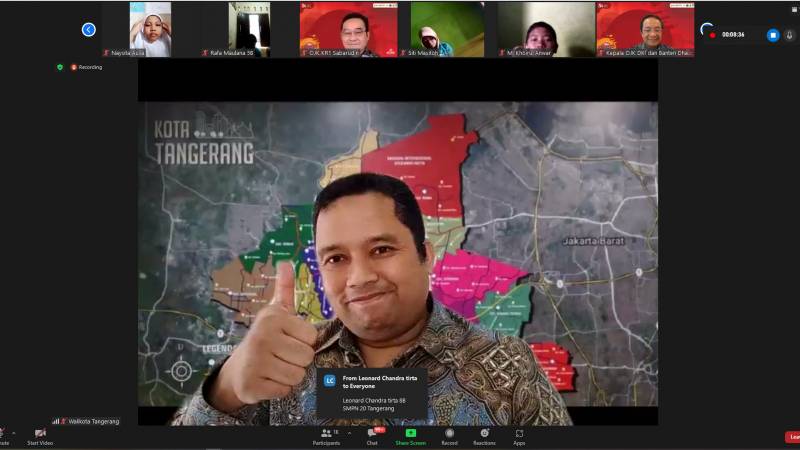Show previous participants with the left arrow
The width and height of the screenshot is (800, 450).
[x=89, y=30]
